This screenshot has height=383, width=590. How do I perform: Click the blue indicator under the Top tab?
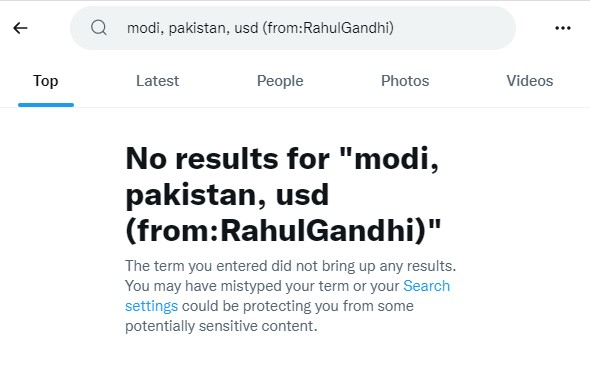click(x=46, y=105)
